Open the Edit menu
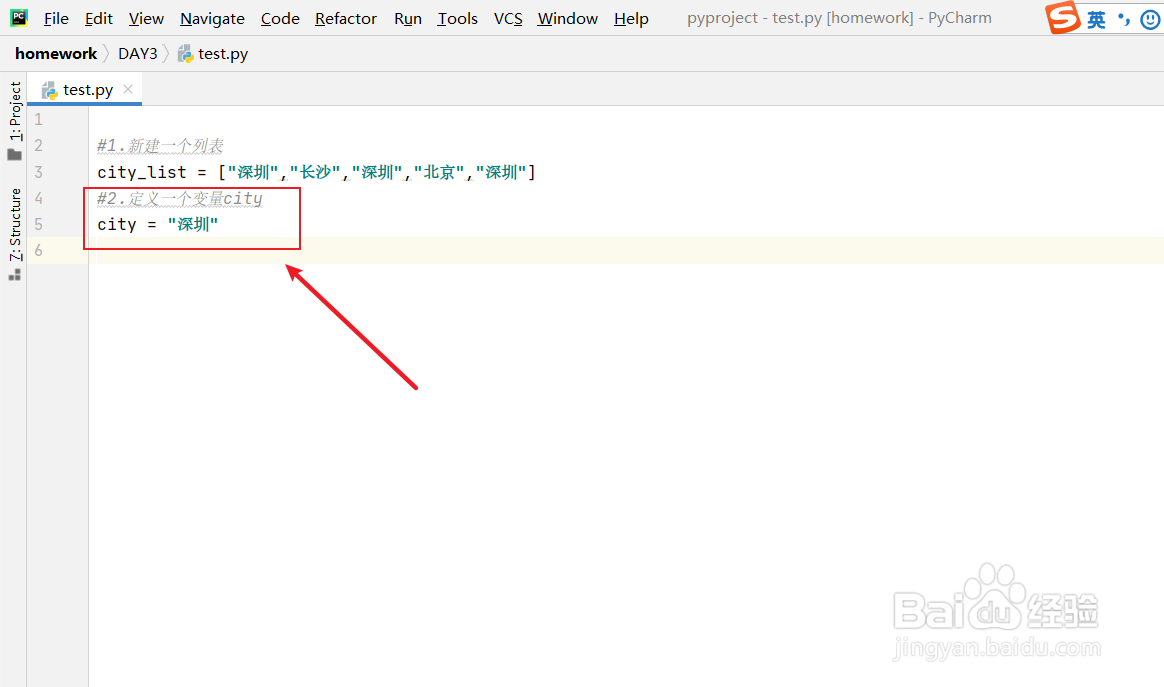Image resolution: width=1164 pixels, height=687 pixels. [x=99, y=19]
